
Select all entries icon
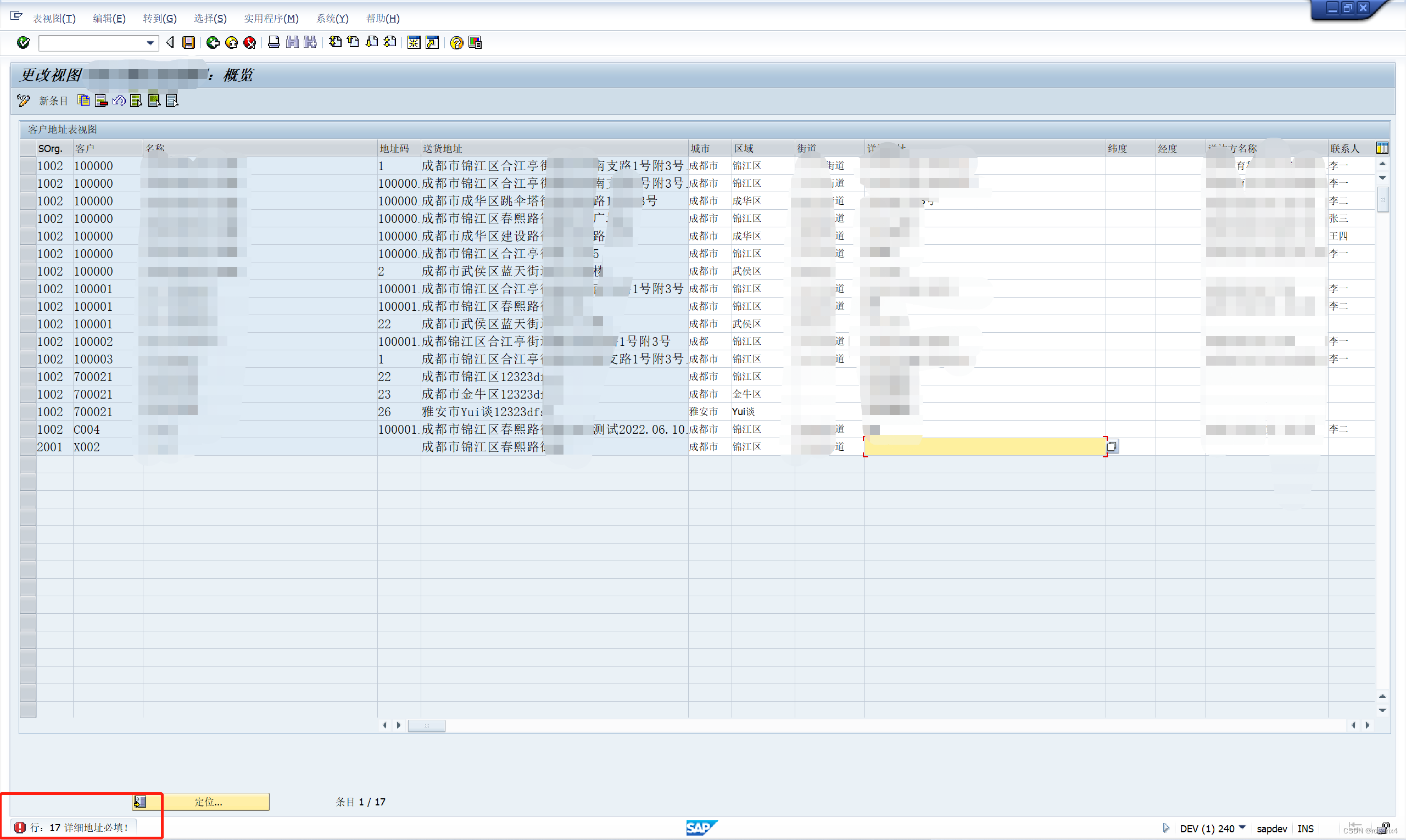coord(136,101)
